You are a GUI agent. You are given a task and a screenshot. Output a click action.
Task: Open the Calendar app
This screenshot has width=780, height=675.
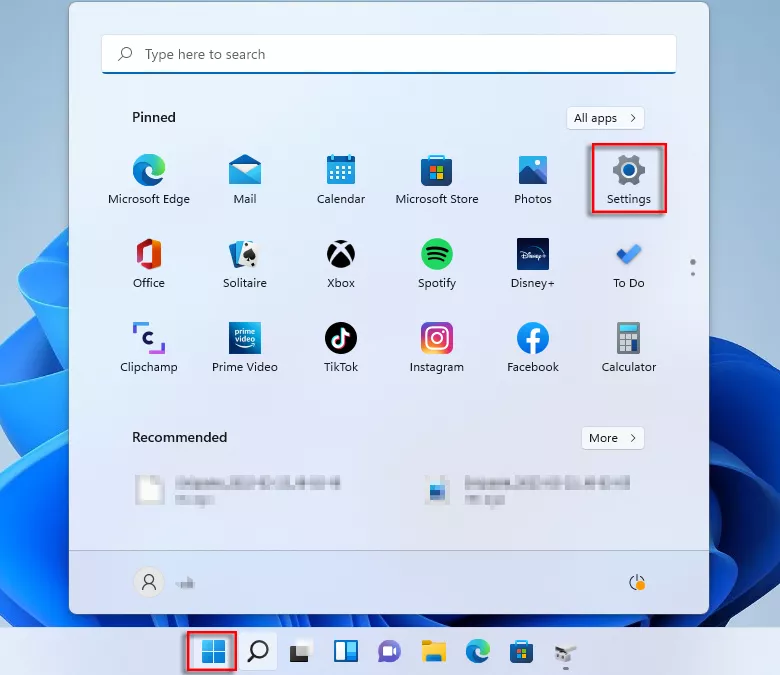pyautogui.click(x=341, y=179)
